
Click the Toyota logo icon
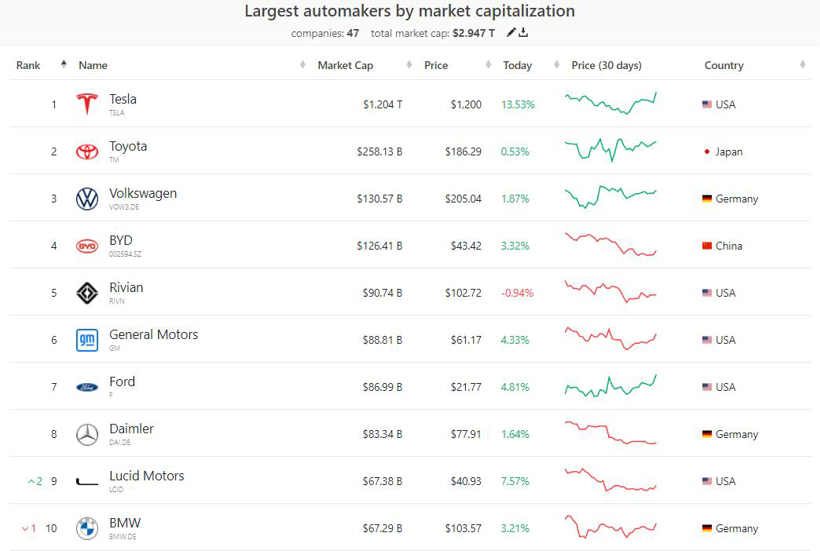click(x=87, y=152)
